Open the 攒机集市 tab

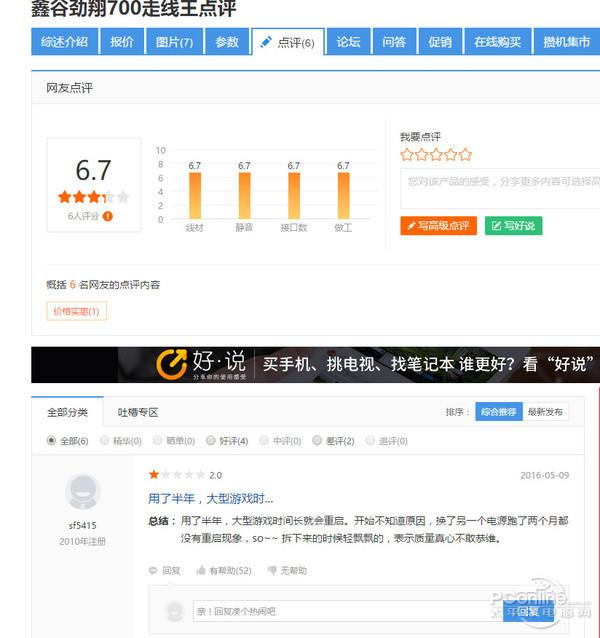pyautogui.click(x=567, y=41)
